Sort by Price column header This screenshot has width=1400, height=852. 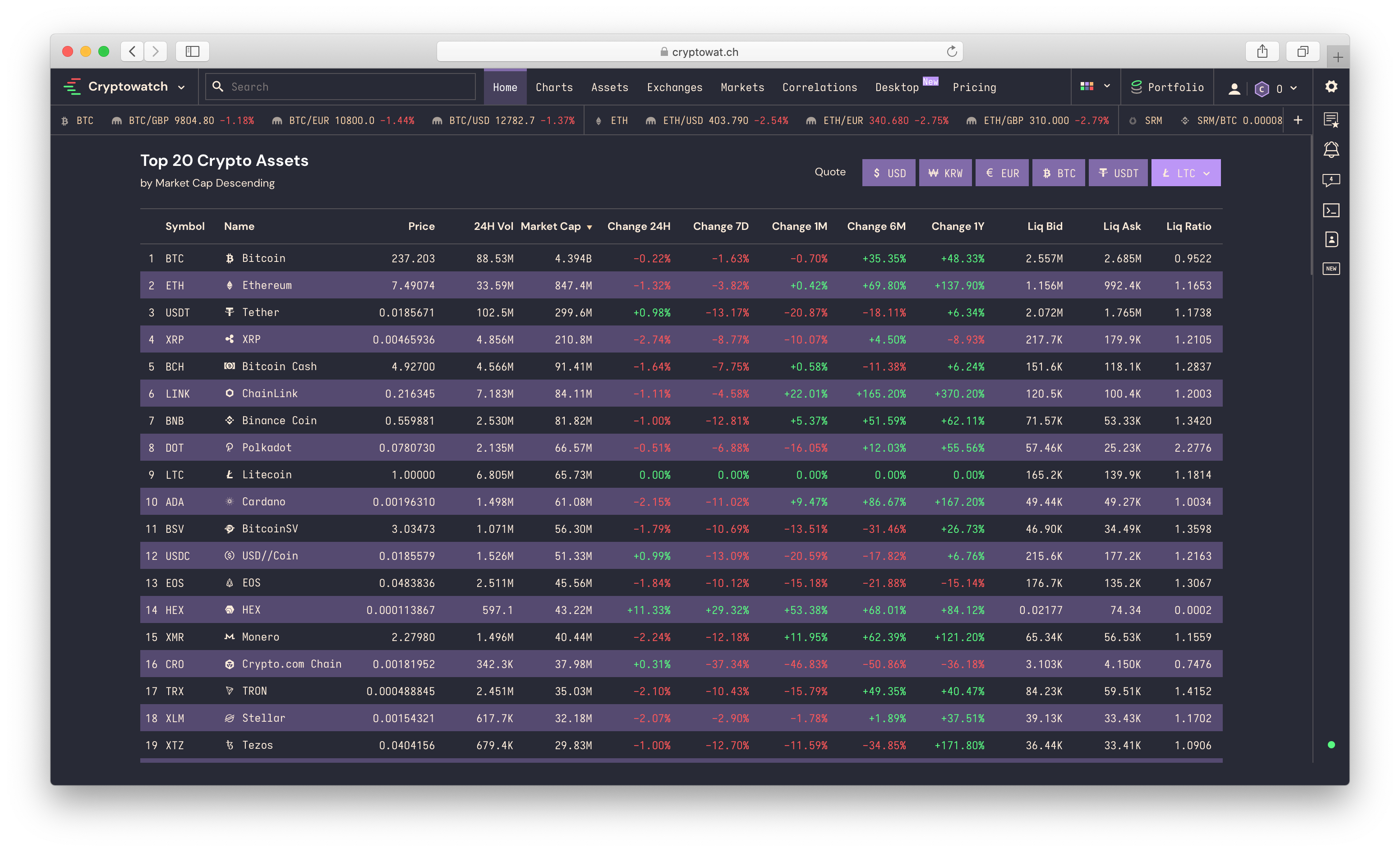[x=421, y=226]
